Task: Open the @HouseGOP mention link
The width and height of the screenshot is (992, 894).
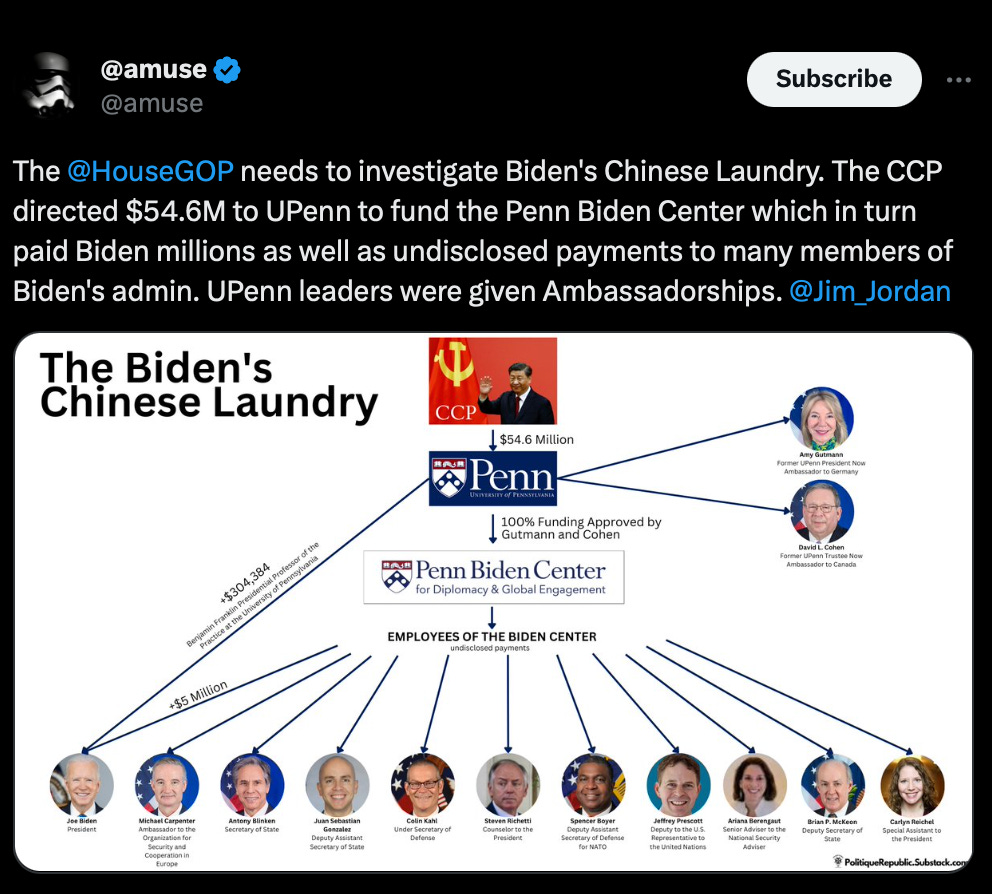Action: 150,171
